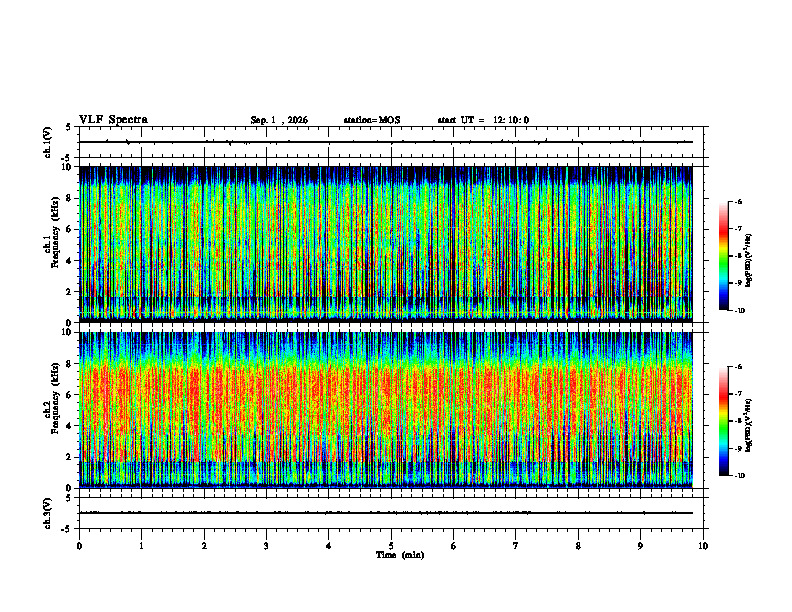Click the Sep. 1, 2026 date label

(279, 120)
